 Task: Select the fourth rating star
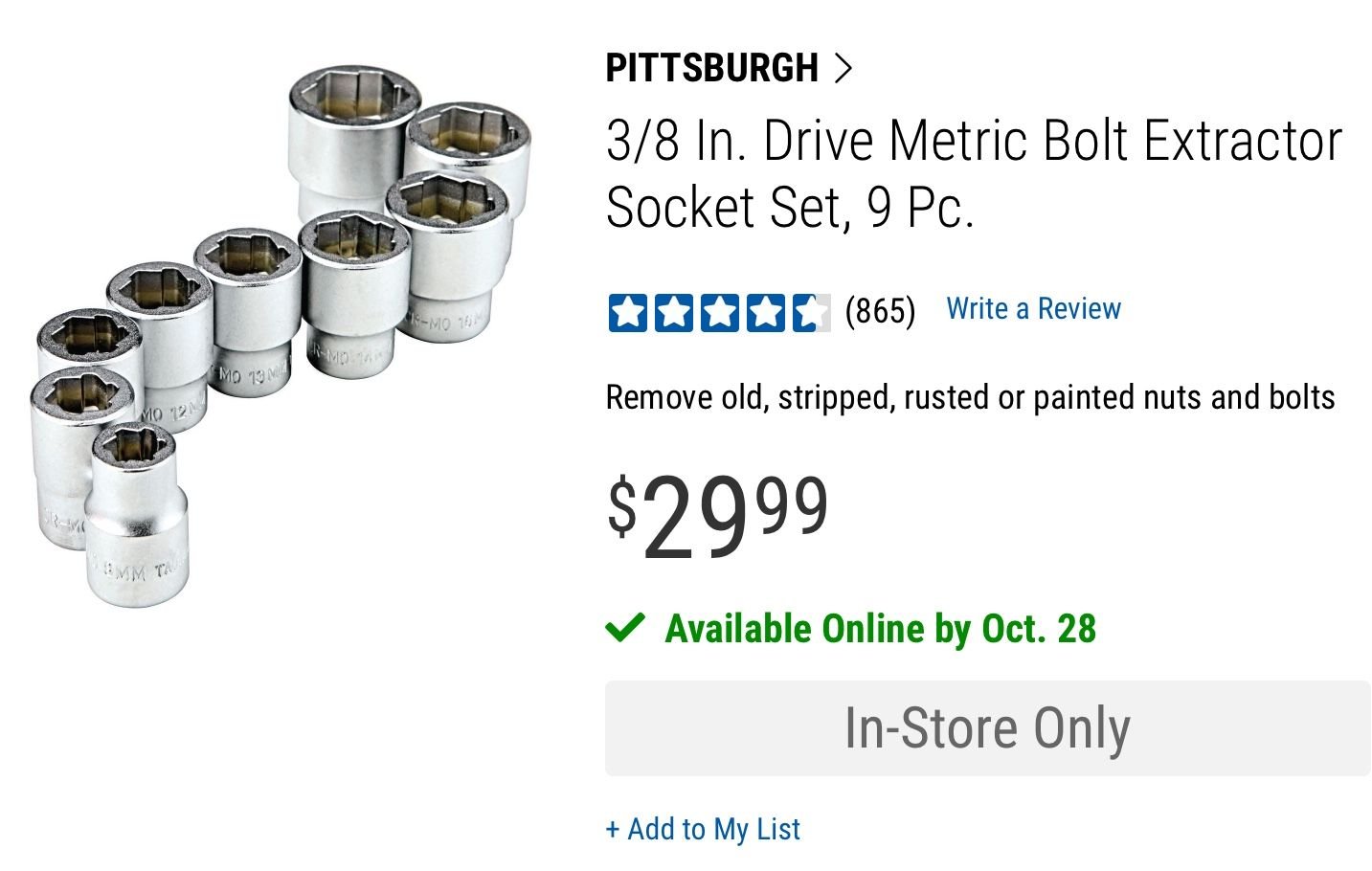765,313
